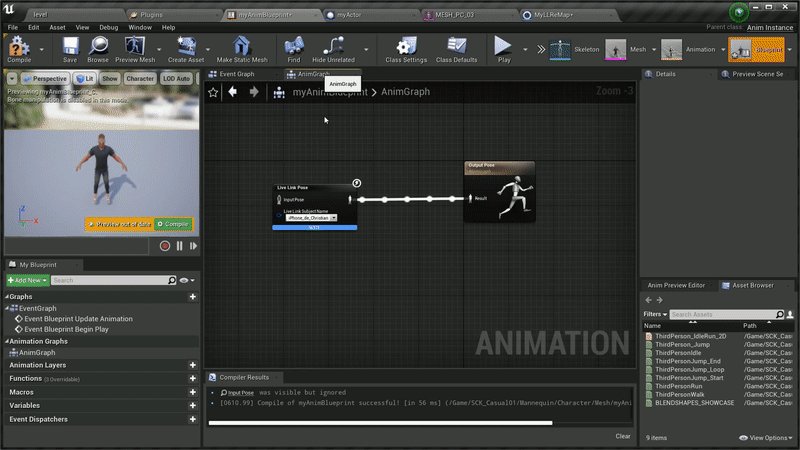Select the Blueprint editor mode
Screen dimensions: 800x450
(756, 49)
